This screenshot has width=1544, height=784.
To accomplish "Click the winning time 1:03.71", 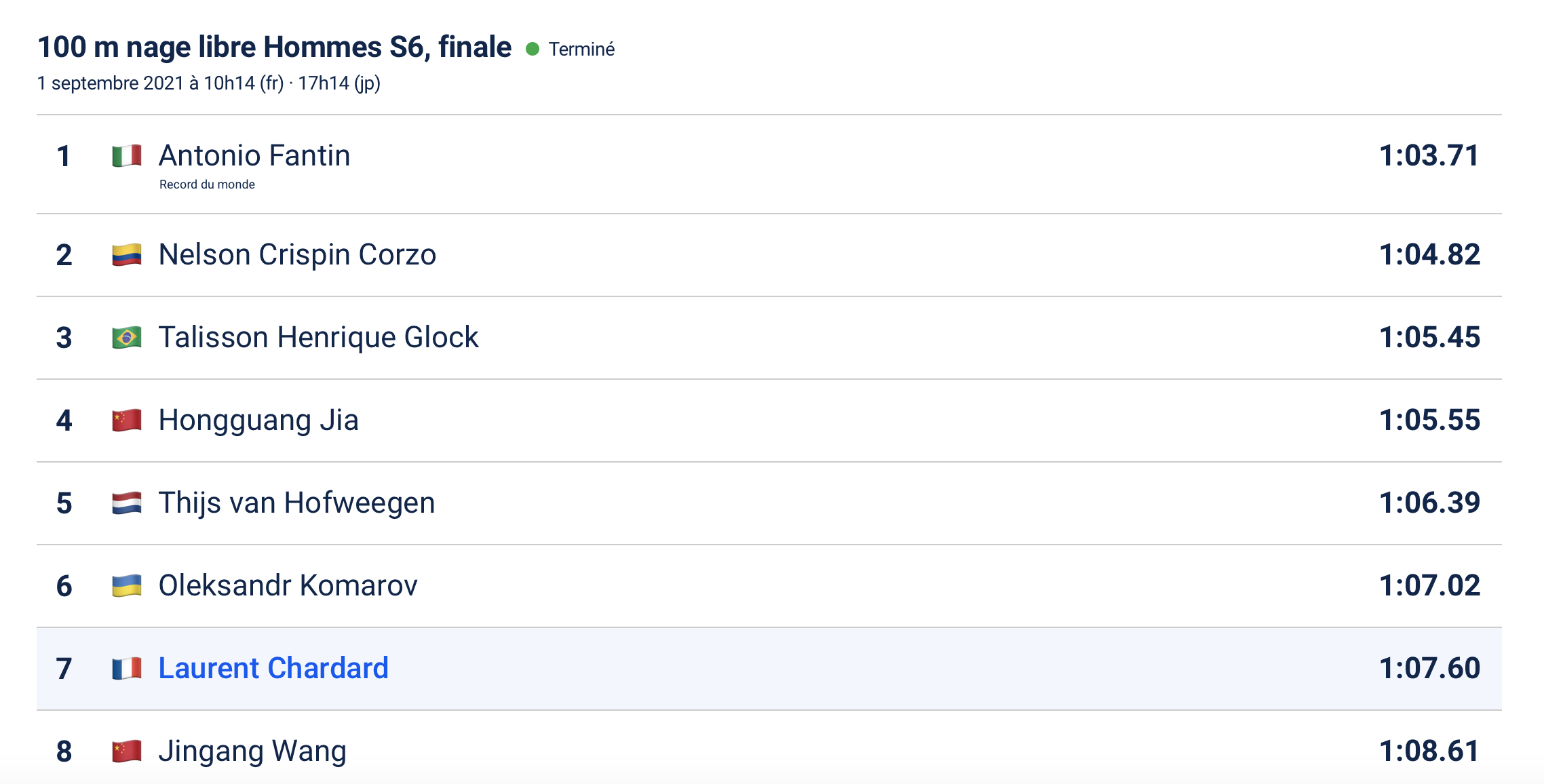I will point(1429,156).
